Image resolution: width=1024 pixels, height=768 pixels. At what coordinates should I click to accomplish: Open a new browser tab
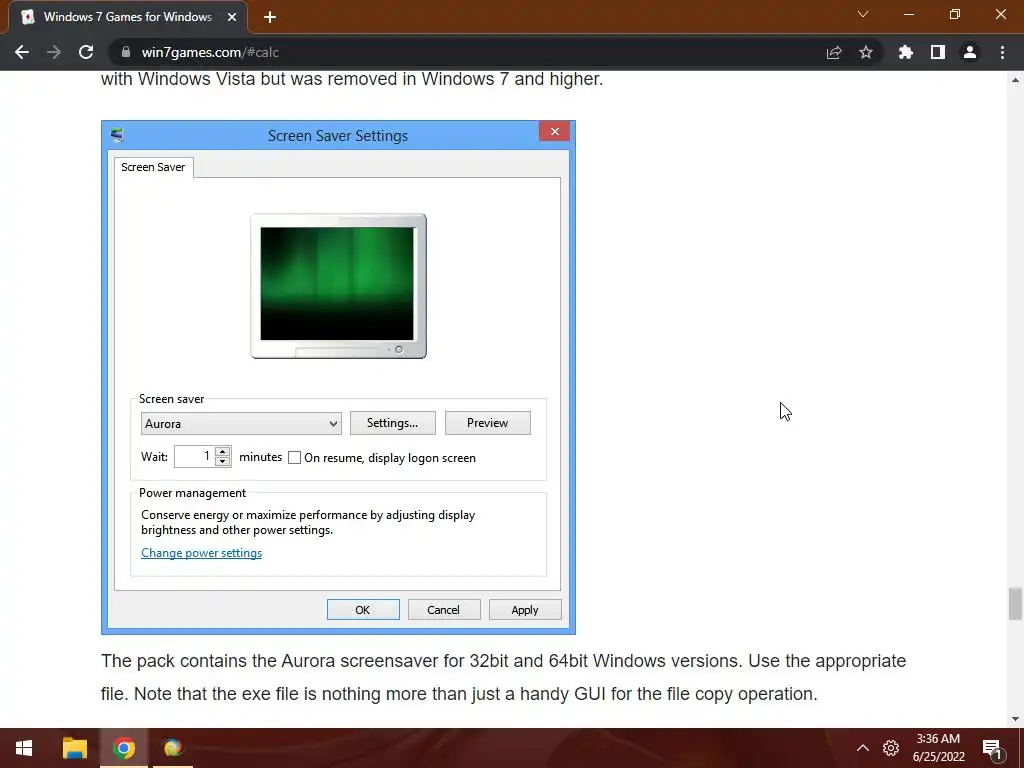[x=270, y=18]
